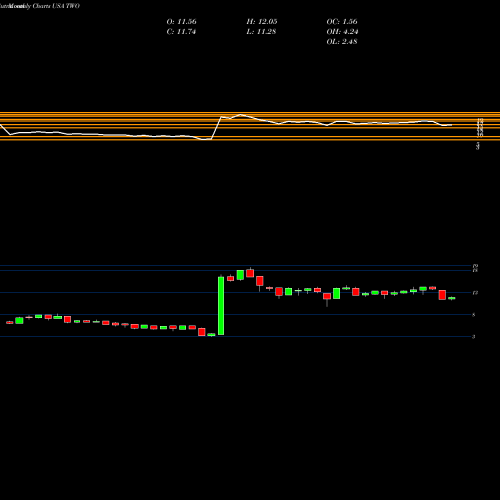Screen dimensions: 500x500
Task: Click the 'C: 11.74' close price value
Action: click(x=181, y=32)
